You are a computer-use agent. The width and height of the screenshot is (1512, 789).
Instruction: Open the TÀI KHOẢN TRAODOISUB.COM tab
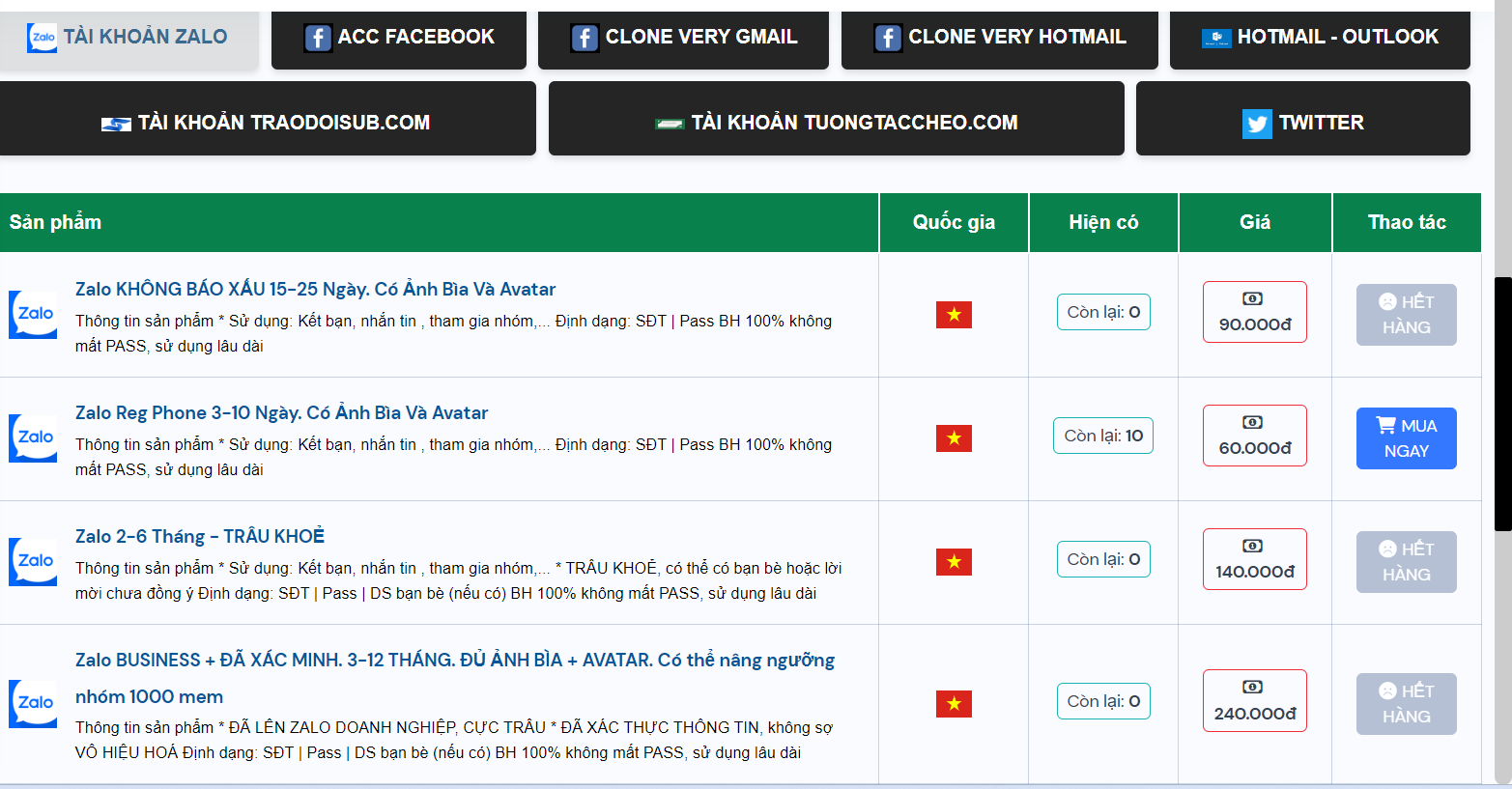268,119
